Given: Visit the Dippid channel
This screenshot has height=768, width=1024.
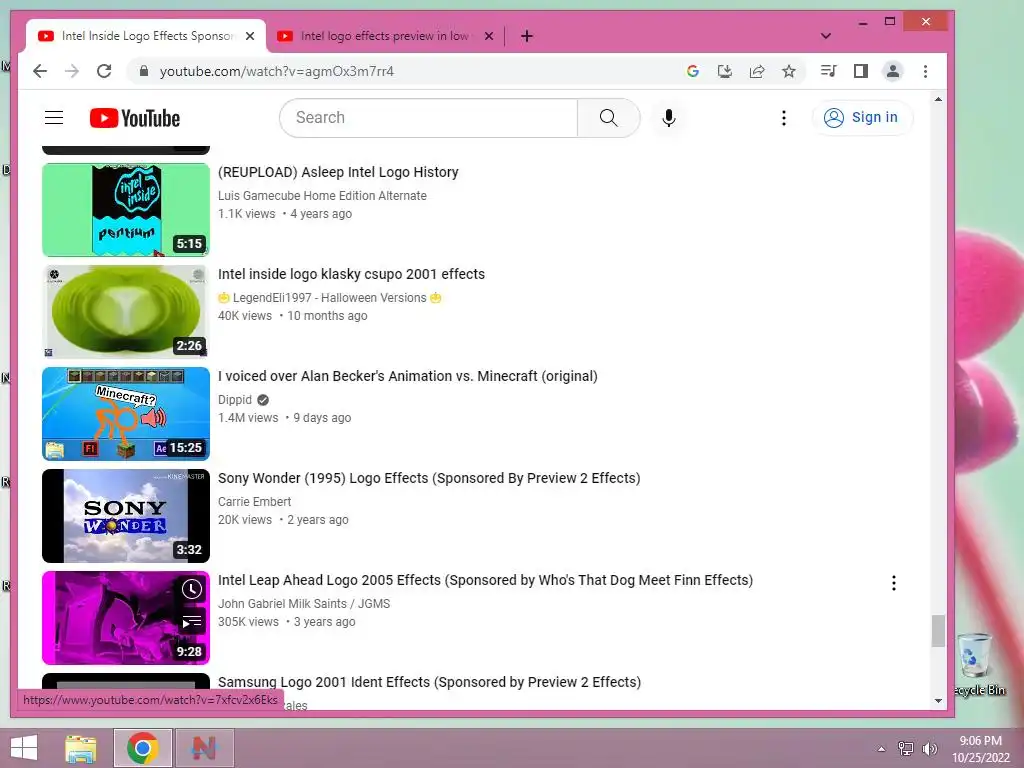Looking at the screenshot, I should click(x=234, y=400).
